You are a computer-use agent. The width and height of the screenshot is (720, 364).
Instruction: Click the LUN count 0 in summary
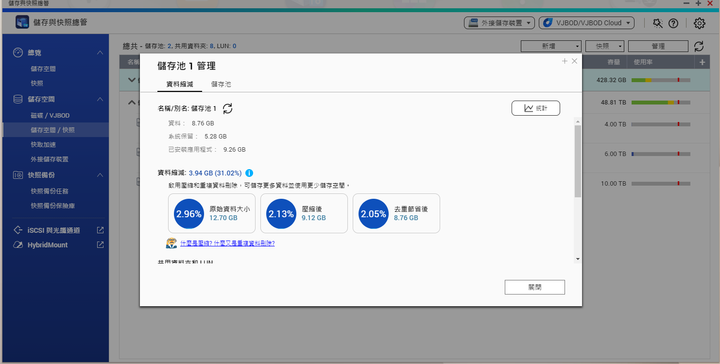(234, 46)
